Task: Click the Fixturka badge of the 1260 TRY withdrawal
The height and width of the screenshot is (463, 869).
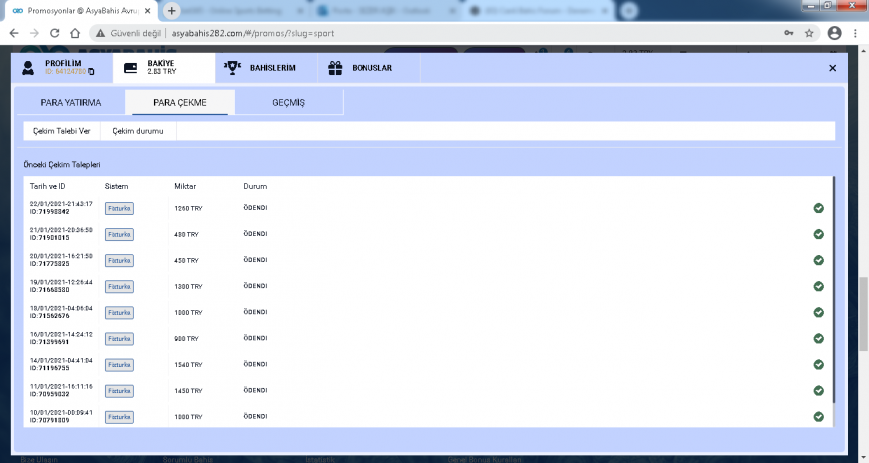Action: point(119,208)
